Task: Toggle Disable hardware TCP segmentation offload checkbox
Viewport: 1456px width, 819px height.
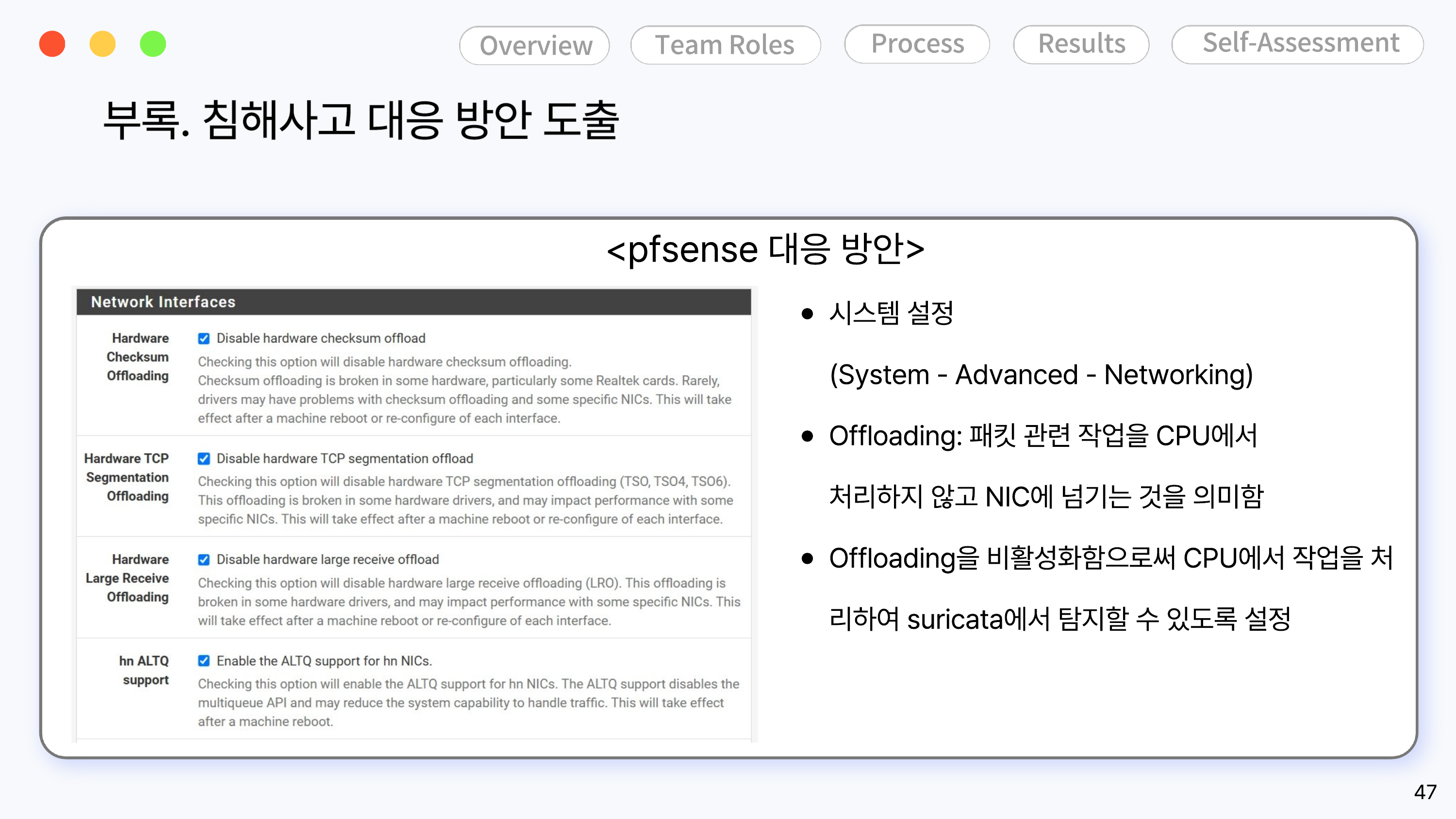Action: point(203,459)
